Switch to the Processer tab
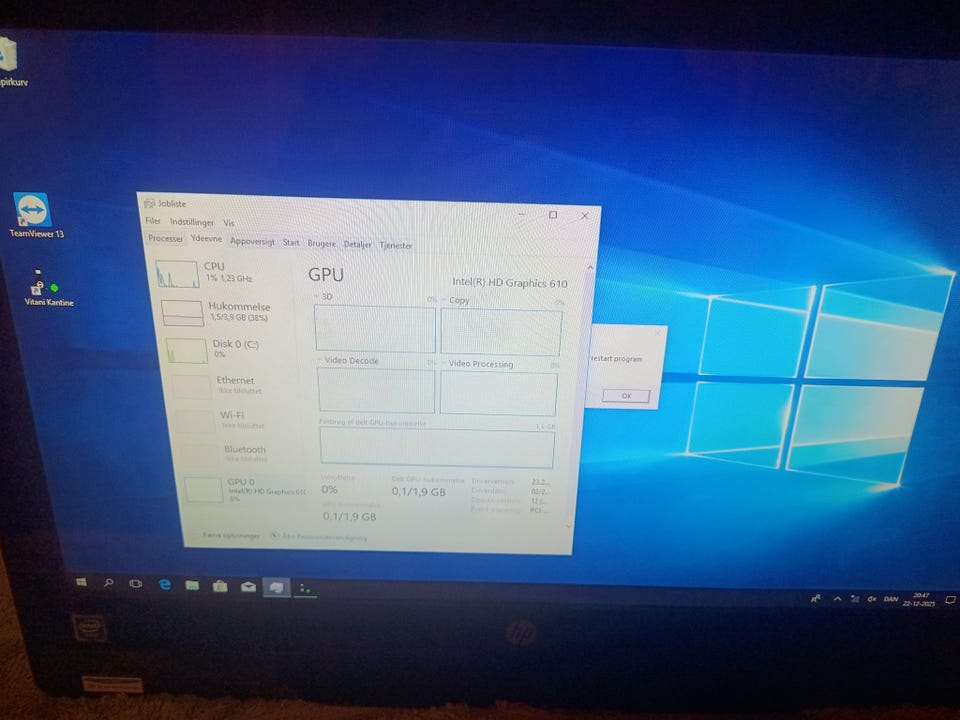960x720 pixels. point(165,238)
